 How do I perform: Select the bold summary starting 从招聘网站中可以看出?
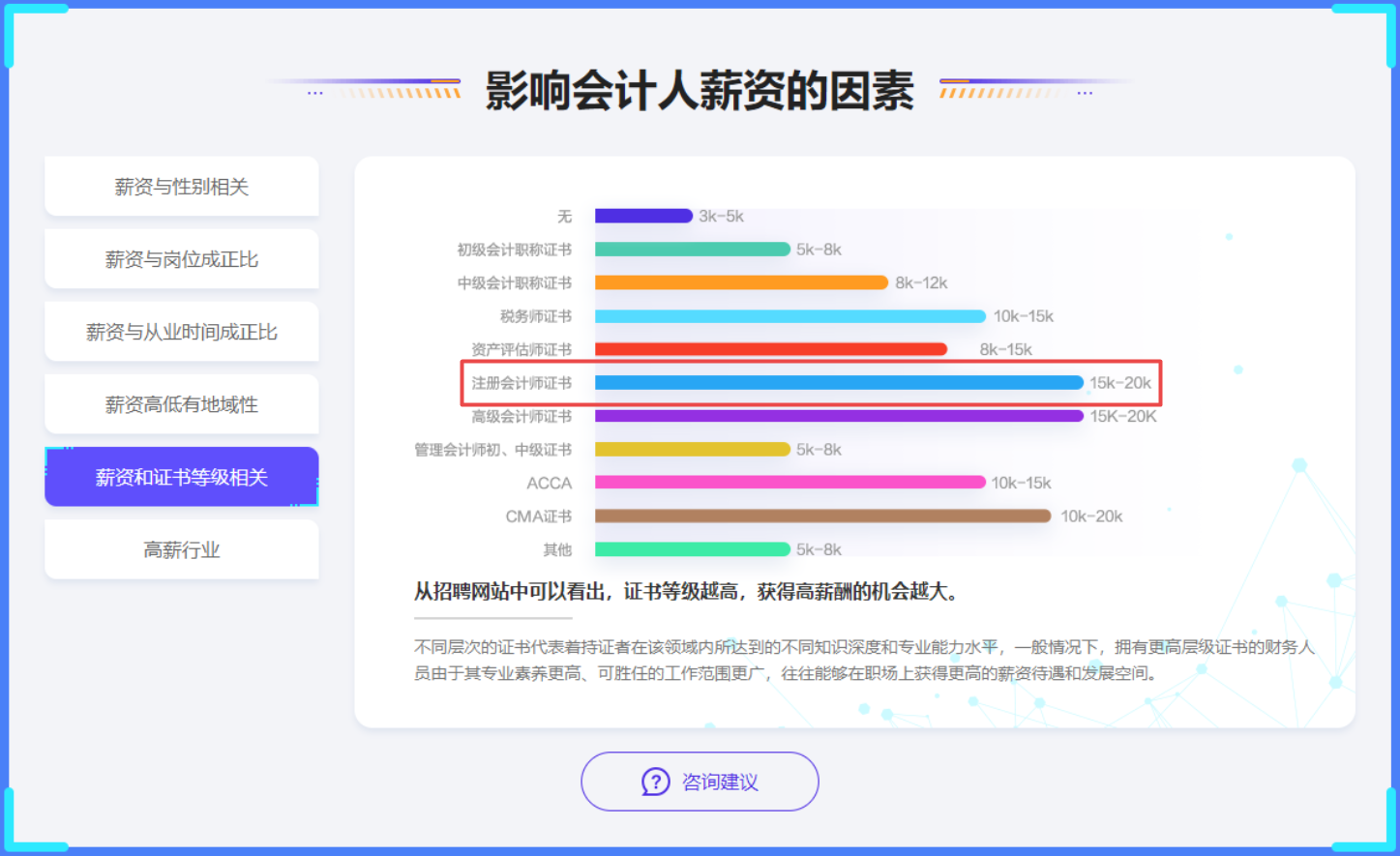(686, 591)
